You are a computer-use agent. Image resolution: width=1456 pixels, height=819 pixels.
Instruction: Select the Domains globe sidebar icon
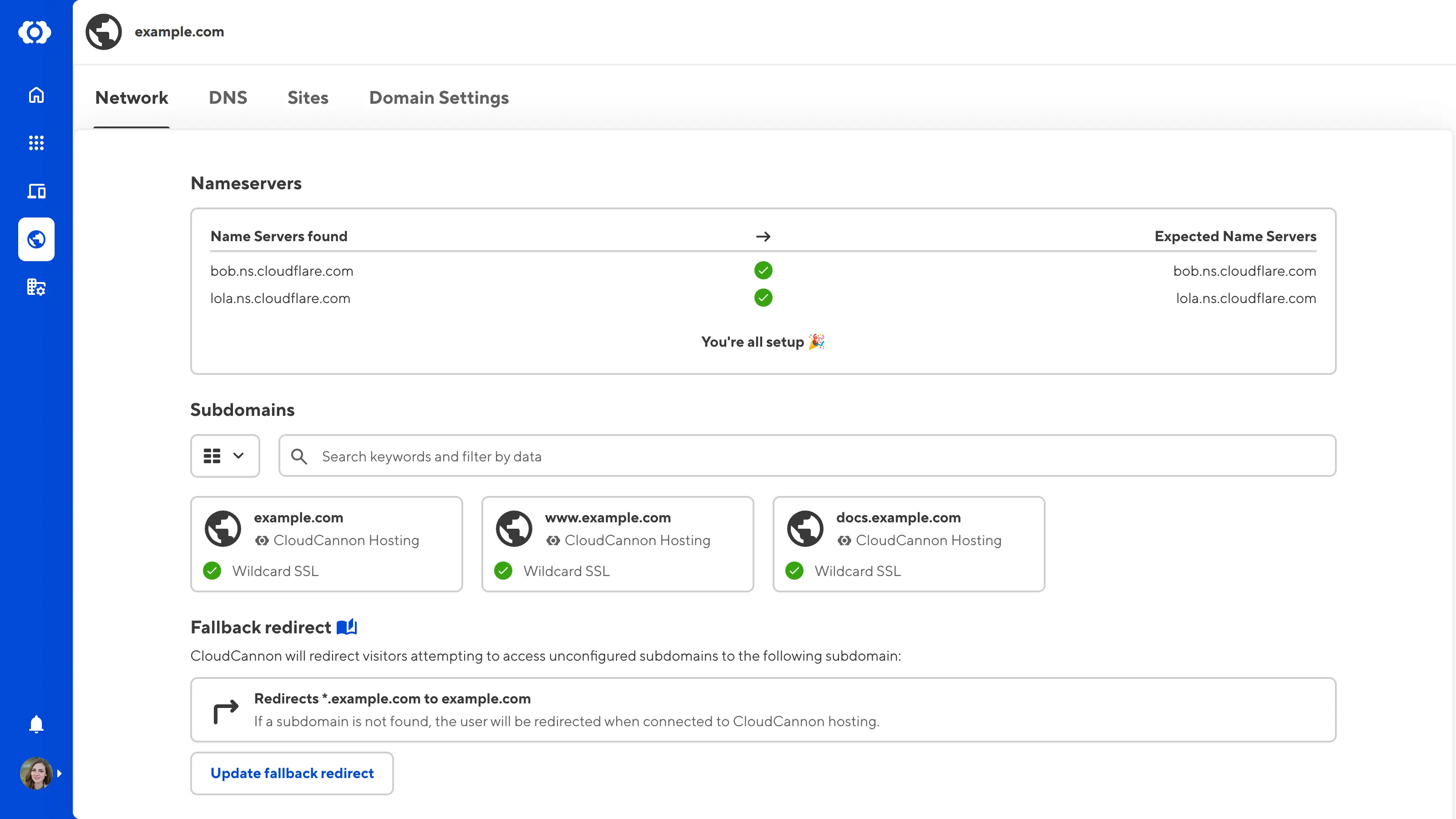(x=36, y=239)
